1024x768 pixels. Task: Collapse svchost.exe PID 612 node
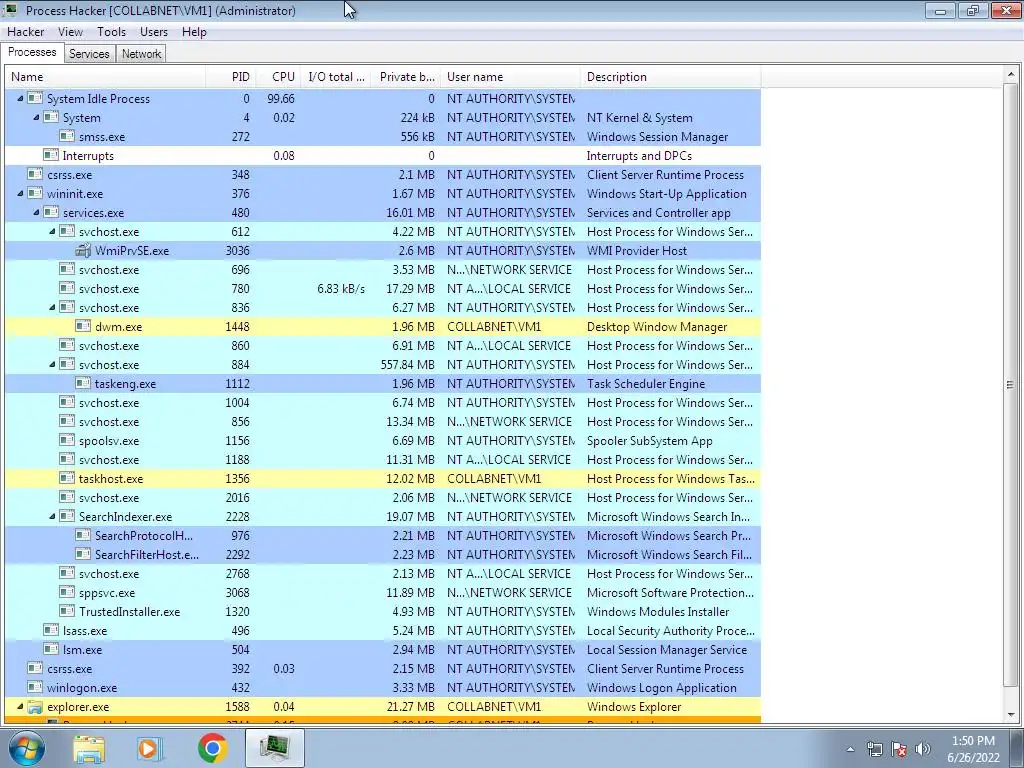tap(52, 232)
